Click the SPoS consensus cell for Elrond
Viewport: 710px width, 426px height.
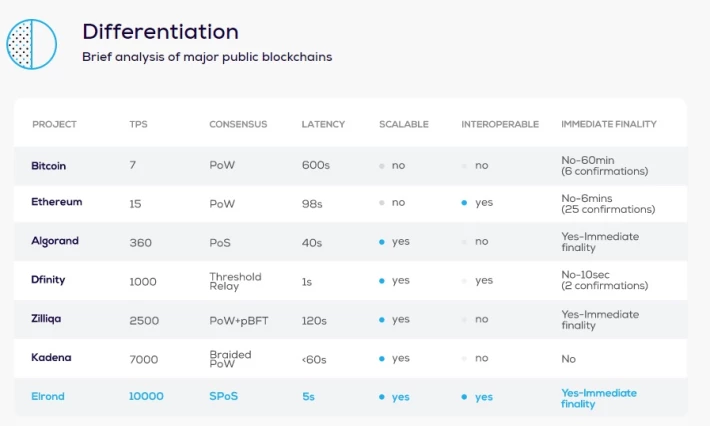click(x=224, y=396)
